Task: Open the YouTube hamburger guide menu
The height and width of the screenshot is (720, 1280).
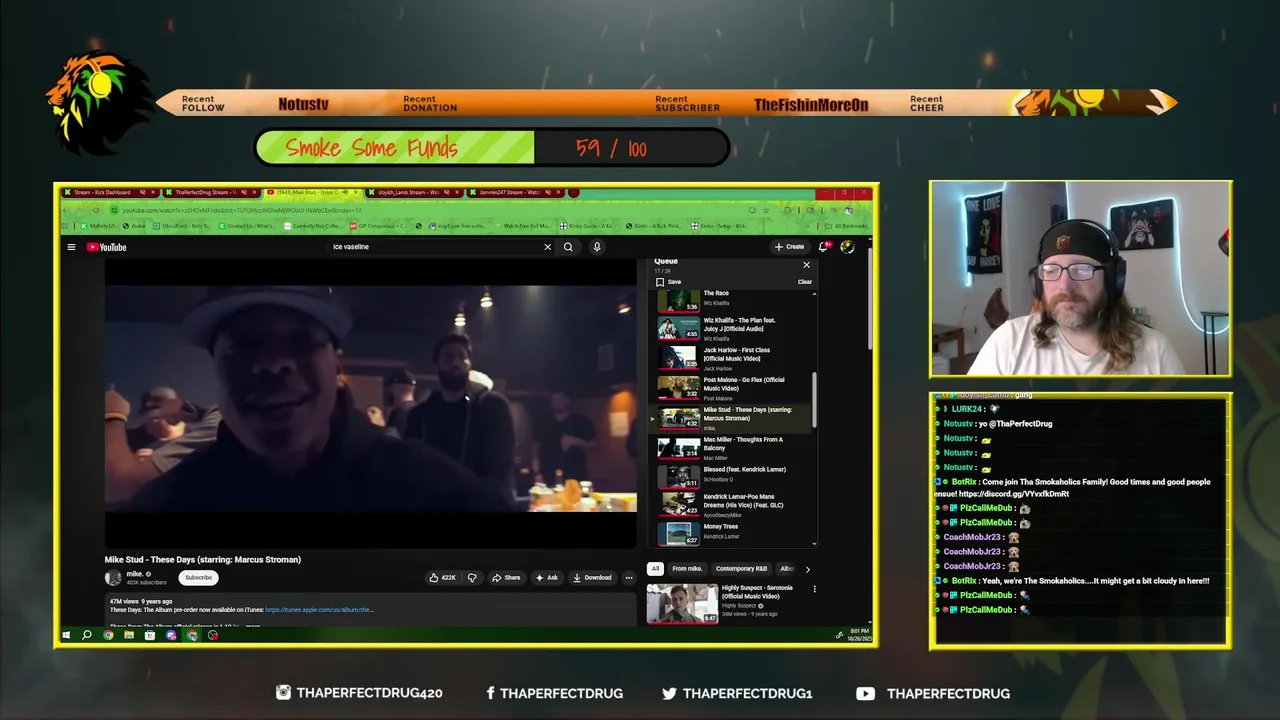Action: pos(71,247)
